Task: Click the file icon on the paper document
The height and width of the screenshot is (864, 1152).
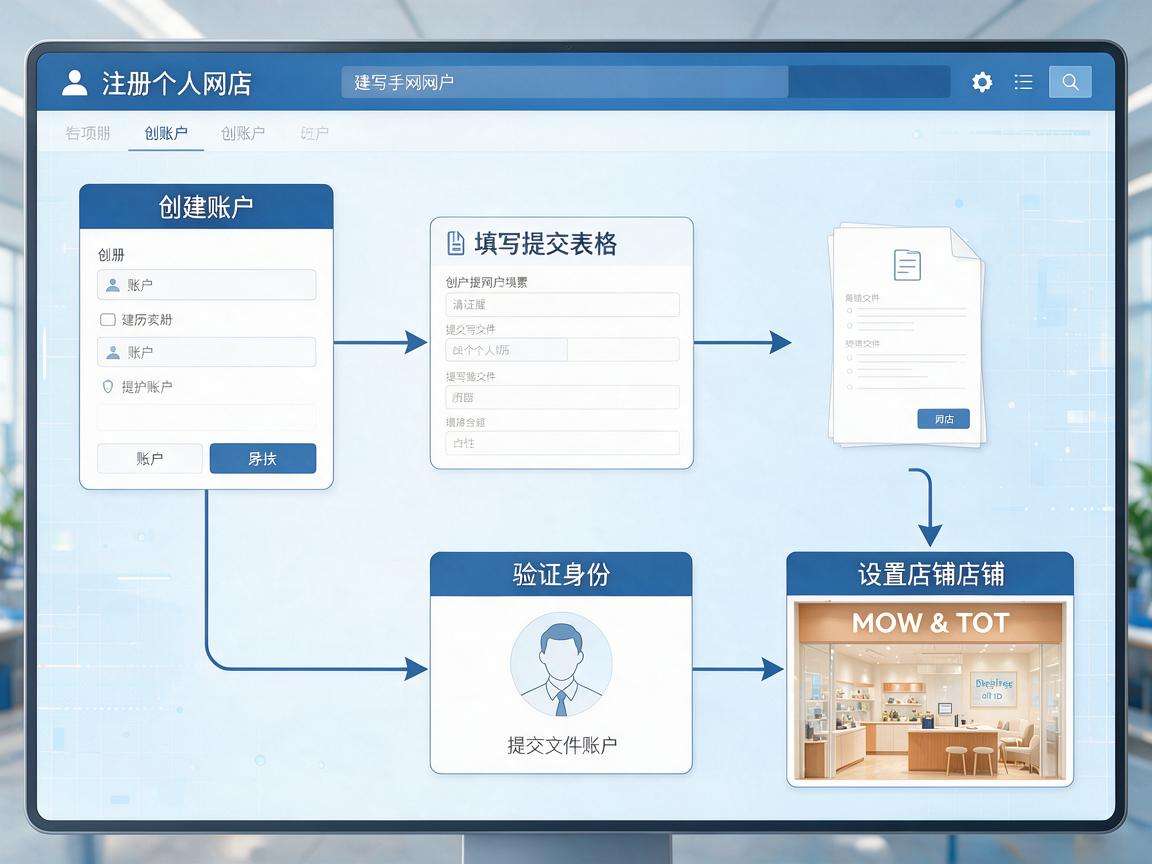Action: [907, 264]
